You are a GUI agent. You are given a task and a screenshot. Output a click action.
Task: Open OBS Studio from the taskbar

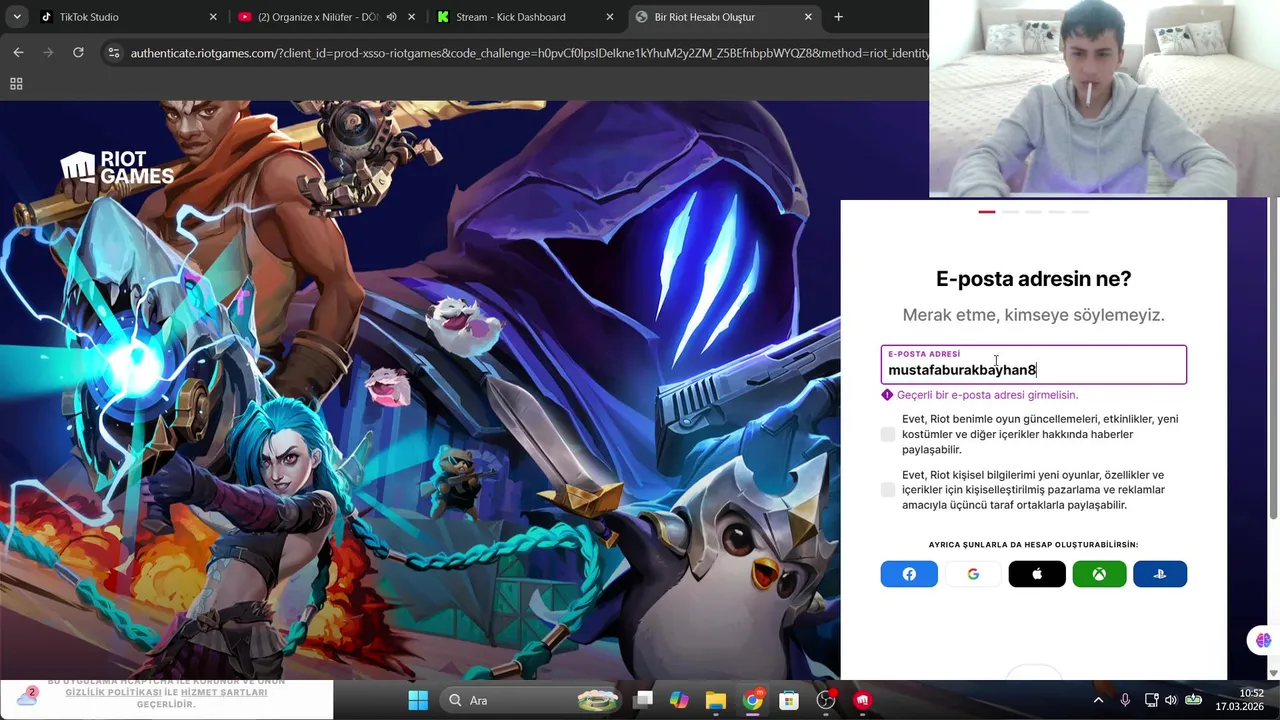(x=826, y=700)
